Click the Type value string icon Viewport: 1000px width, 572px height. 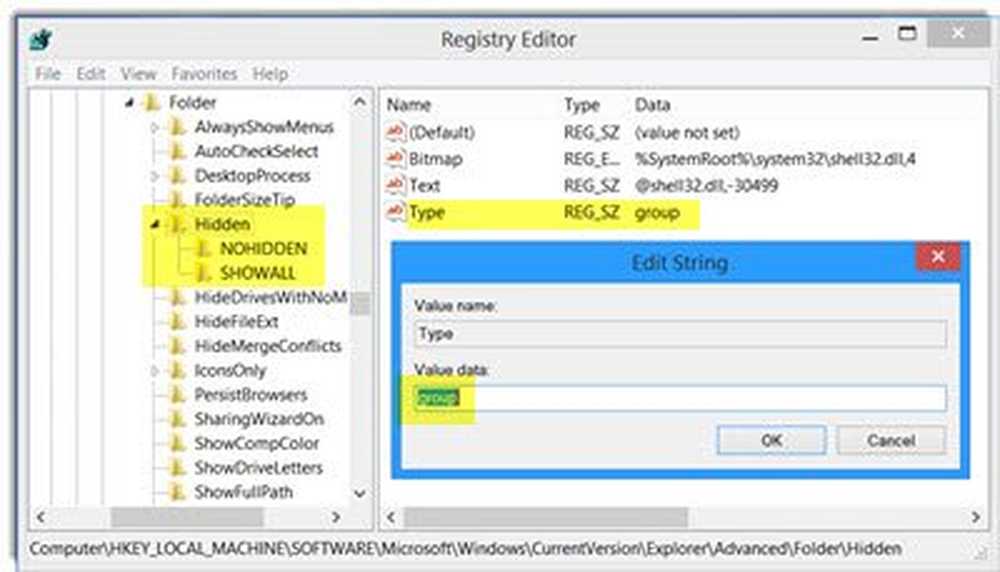[395, 212]
